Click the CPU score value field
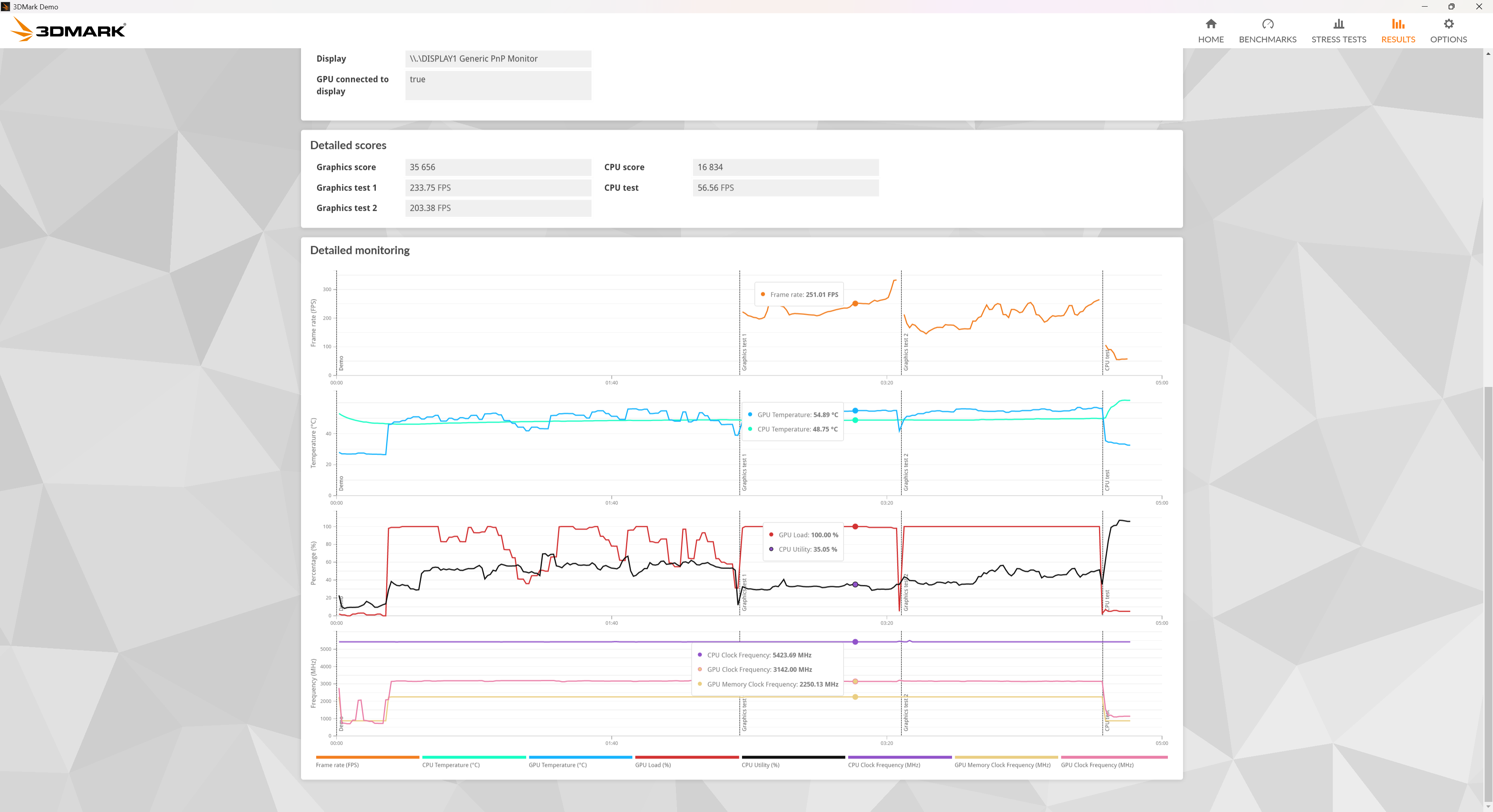1493x812 pixels. 785,167
